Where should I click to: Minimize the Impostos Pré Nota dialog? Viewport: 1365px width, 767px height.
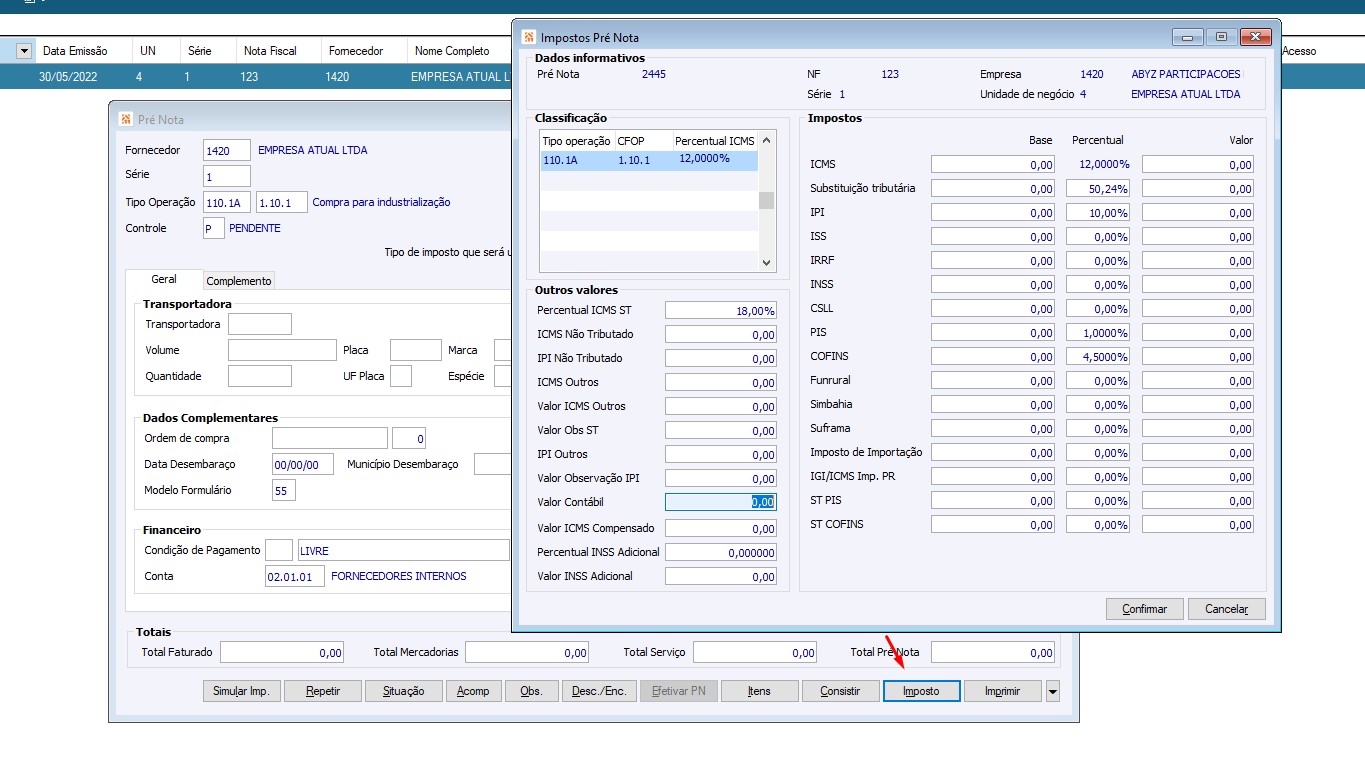click(1188, 37)
